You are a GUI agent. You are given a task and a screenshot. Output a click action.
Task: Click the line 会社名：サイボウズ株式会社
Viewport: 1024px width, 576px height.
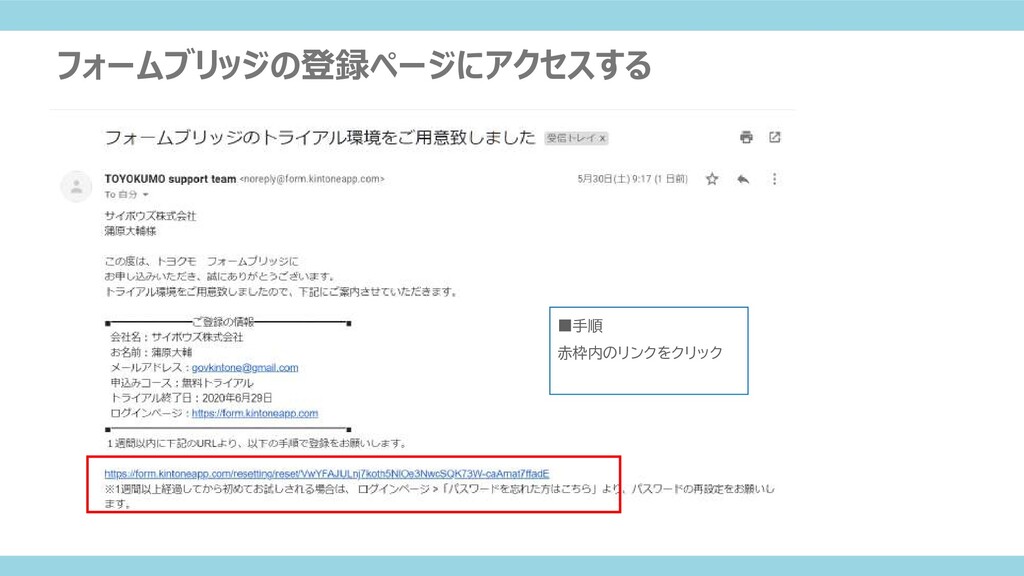[176, 338]
